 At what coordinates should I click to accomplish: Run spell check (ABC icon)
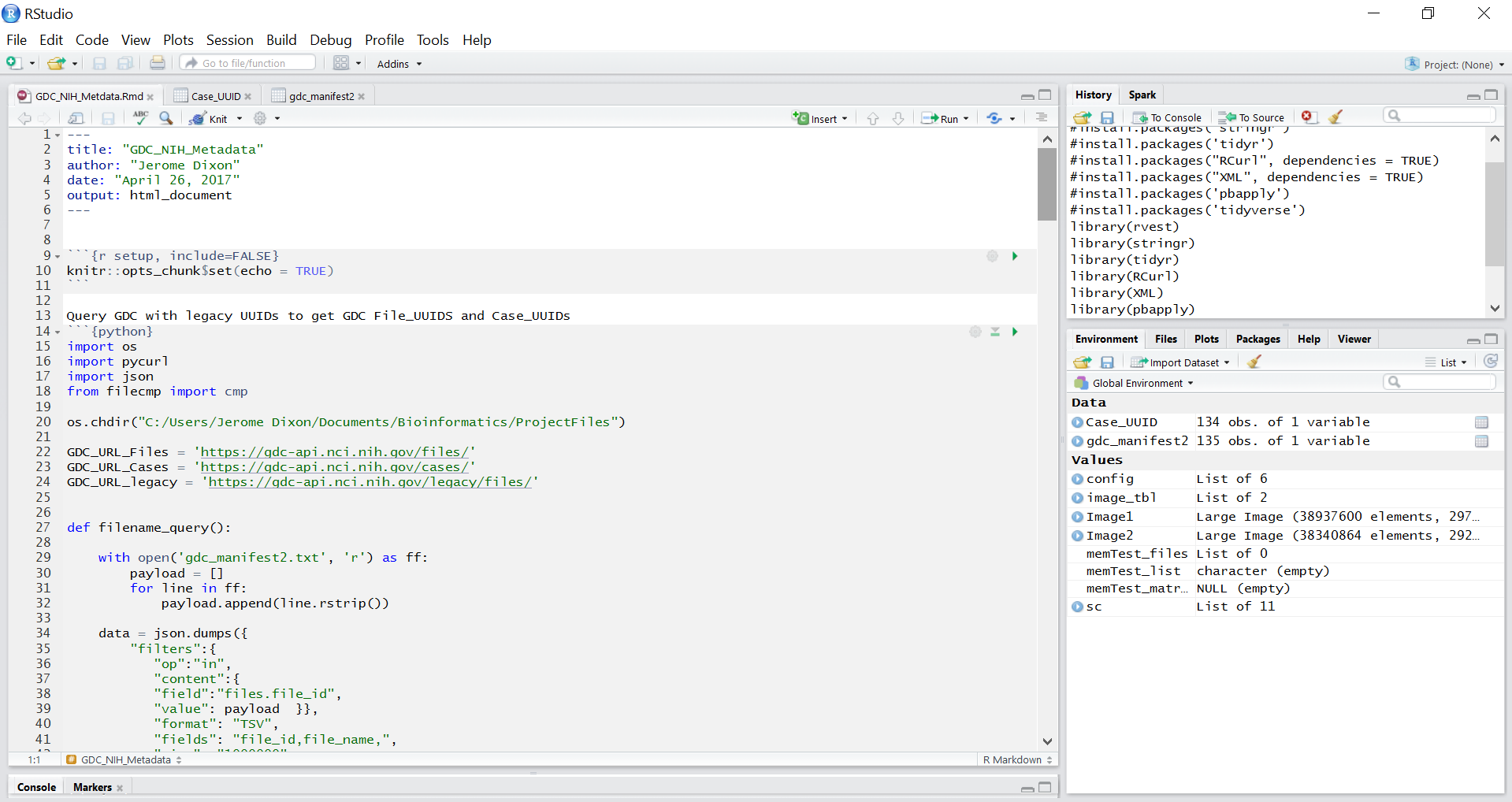140,117
